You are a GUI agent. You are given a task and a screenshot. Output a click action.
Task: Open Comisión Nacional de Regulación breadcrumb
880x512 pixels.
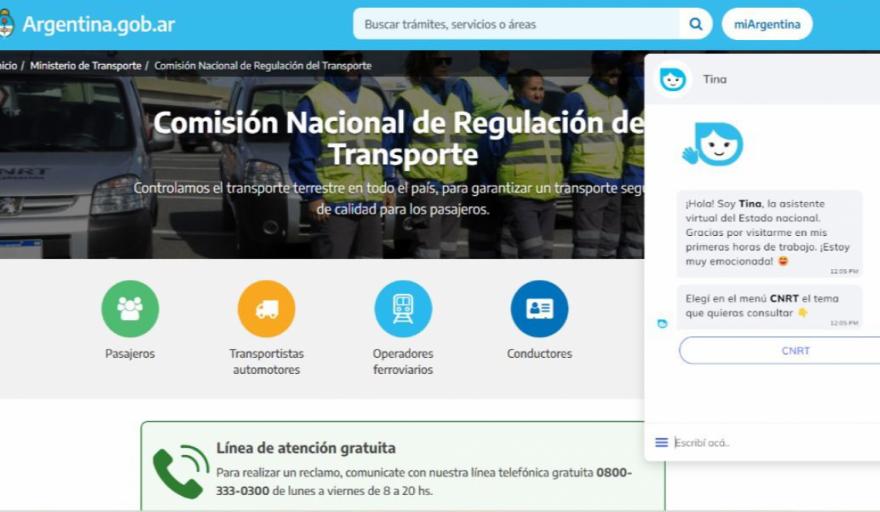[x=263, y=66]
